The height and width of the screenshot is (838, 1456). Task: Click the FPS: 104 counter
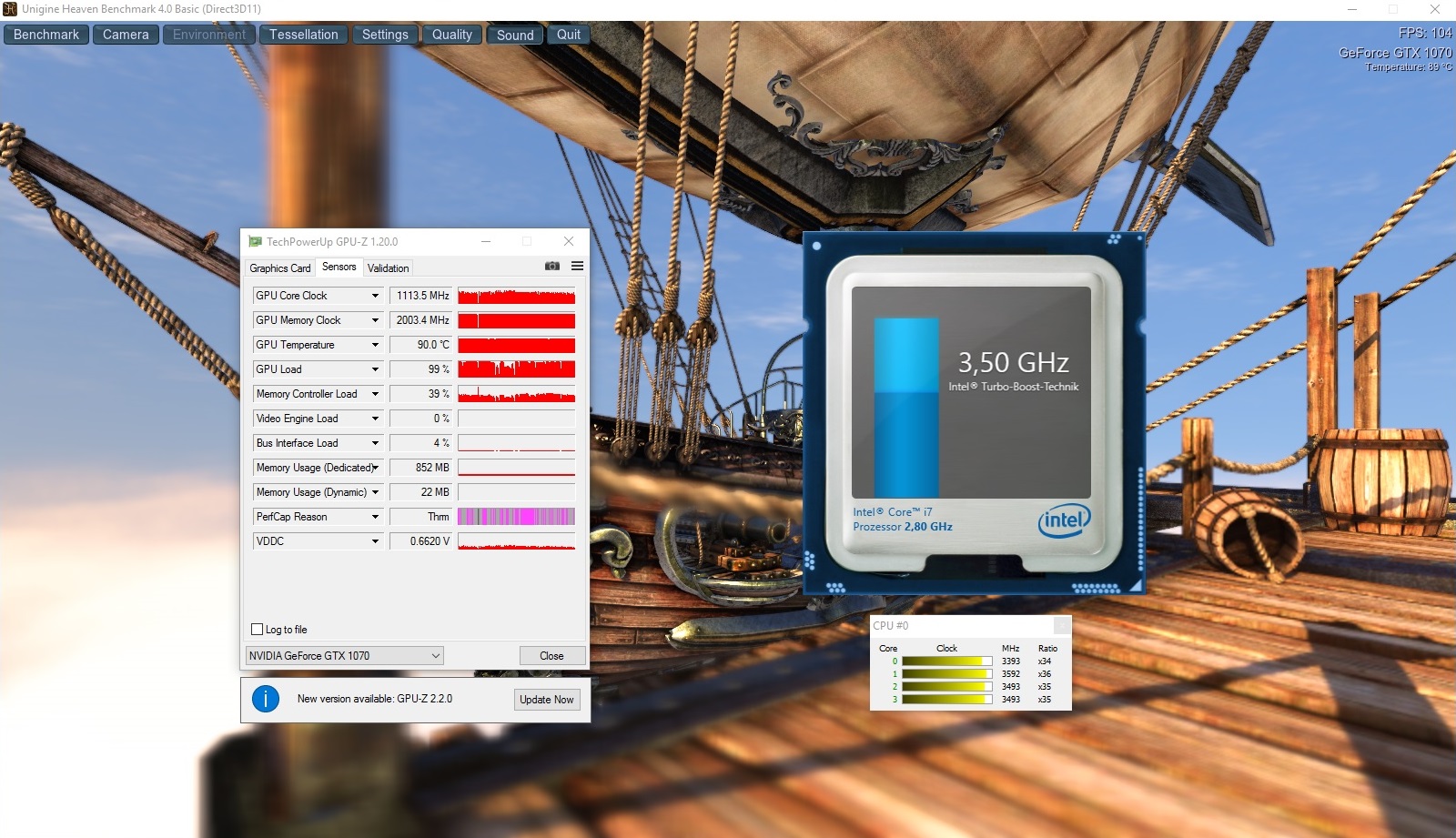click(1425, 33)
